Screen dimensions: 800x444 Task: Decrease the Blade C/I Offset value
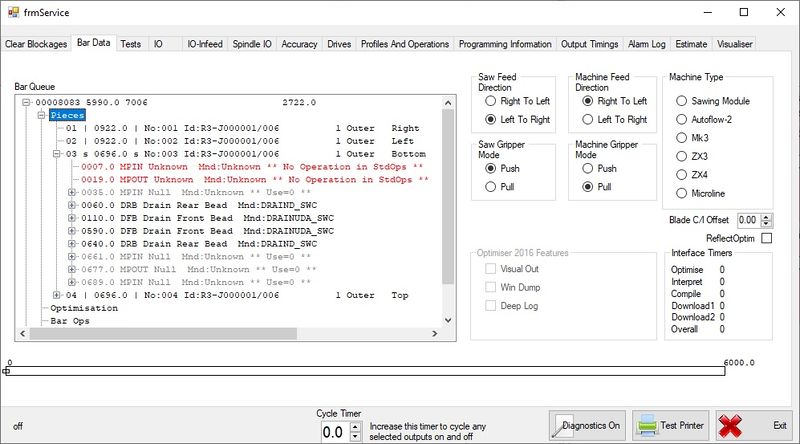coord(766,224)
